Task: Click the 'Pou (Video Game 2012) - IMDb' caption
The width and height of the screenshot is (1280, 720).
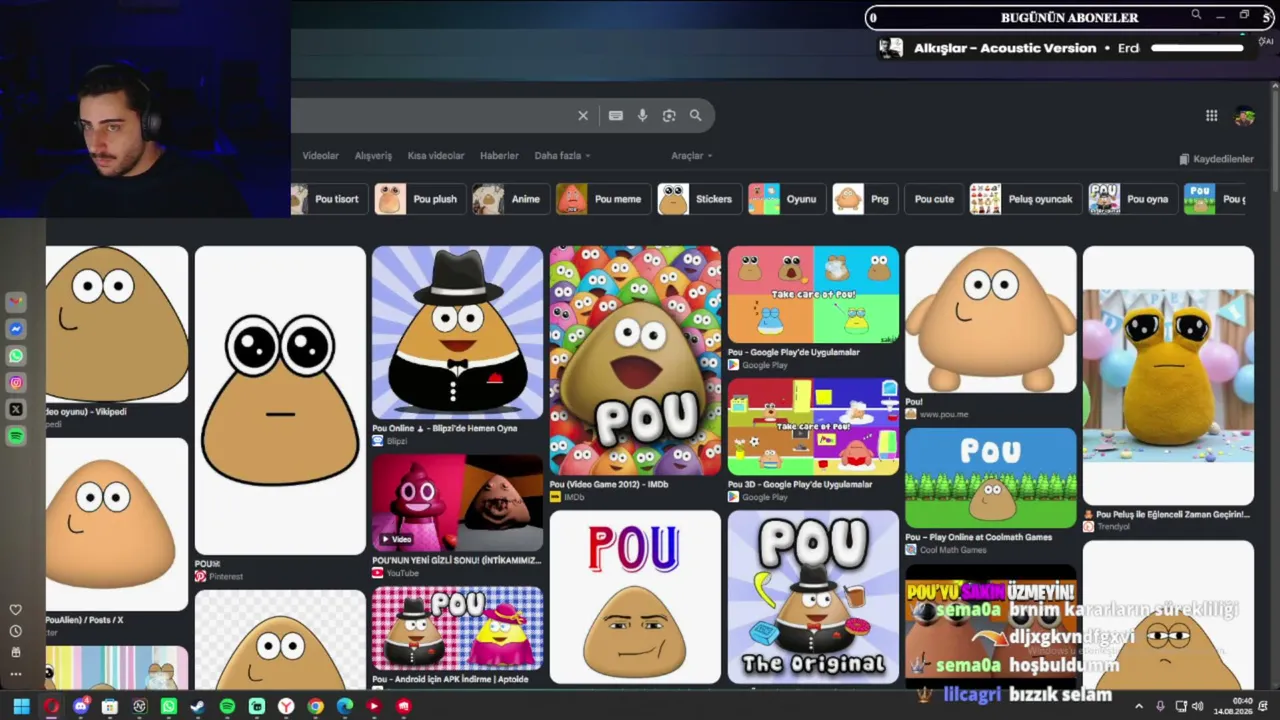Action: [608, 485]
